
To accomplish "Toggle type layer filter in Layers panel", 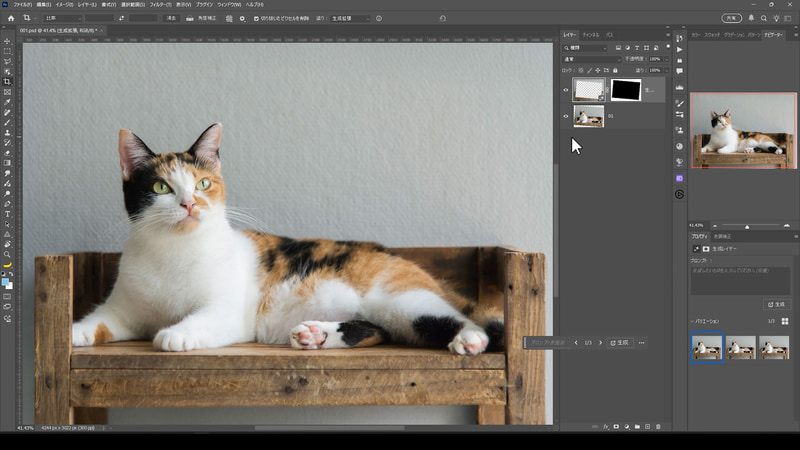I will click(637, 48).
